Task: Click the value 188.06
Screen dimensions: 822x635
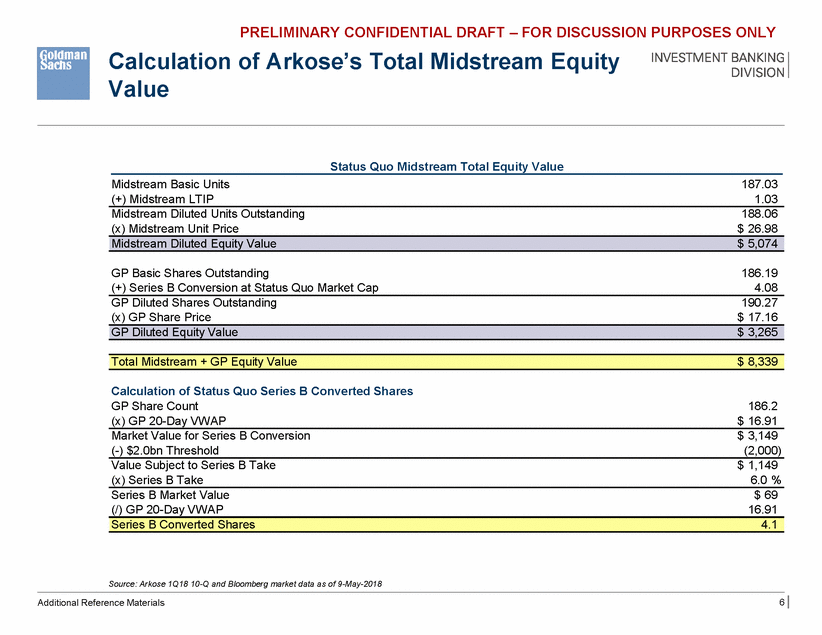Action: [760, 214]
